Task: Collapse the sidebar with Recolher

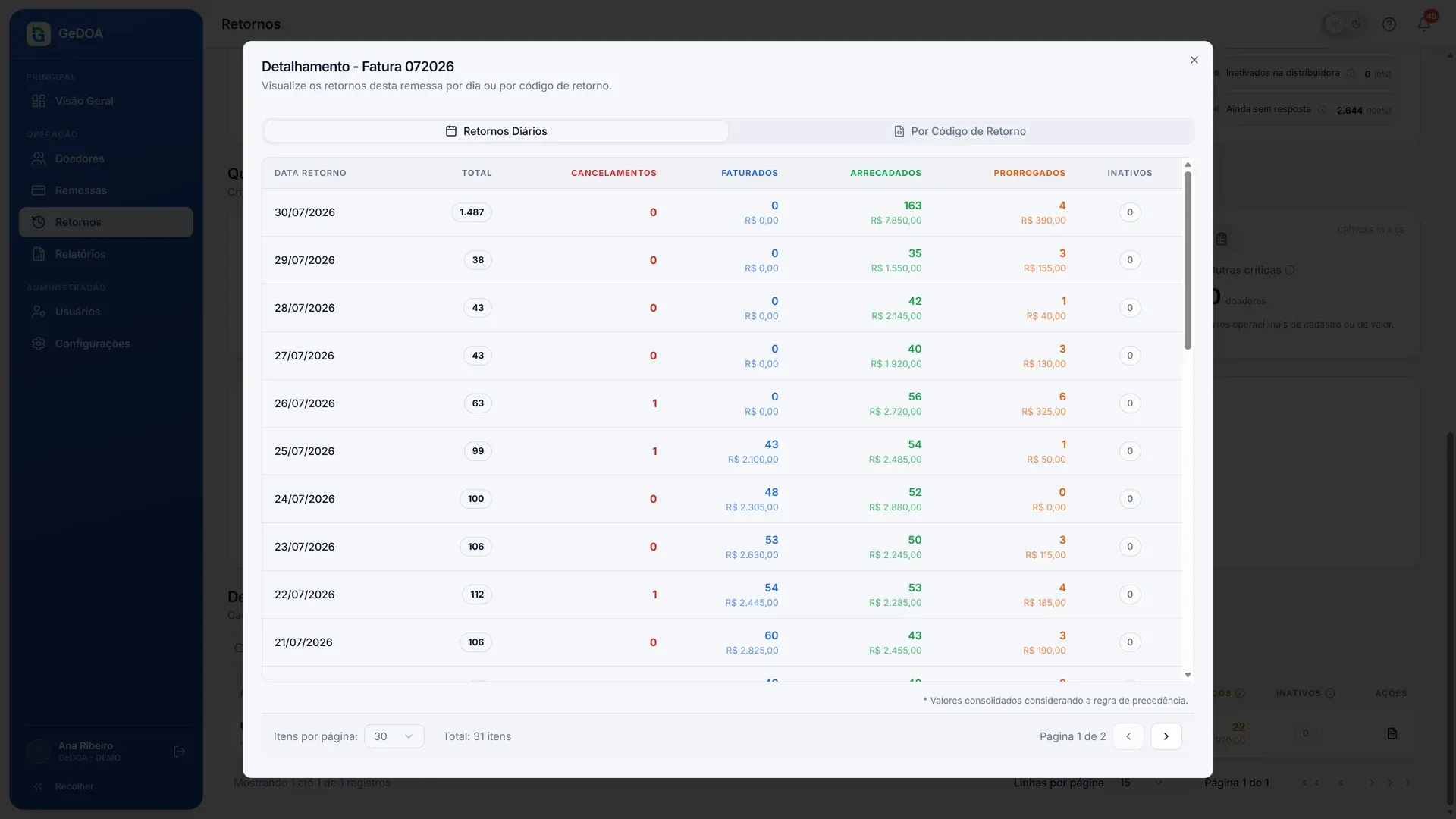Action: tap(64, 786)
